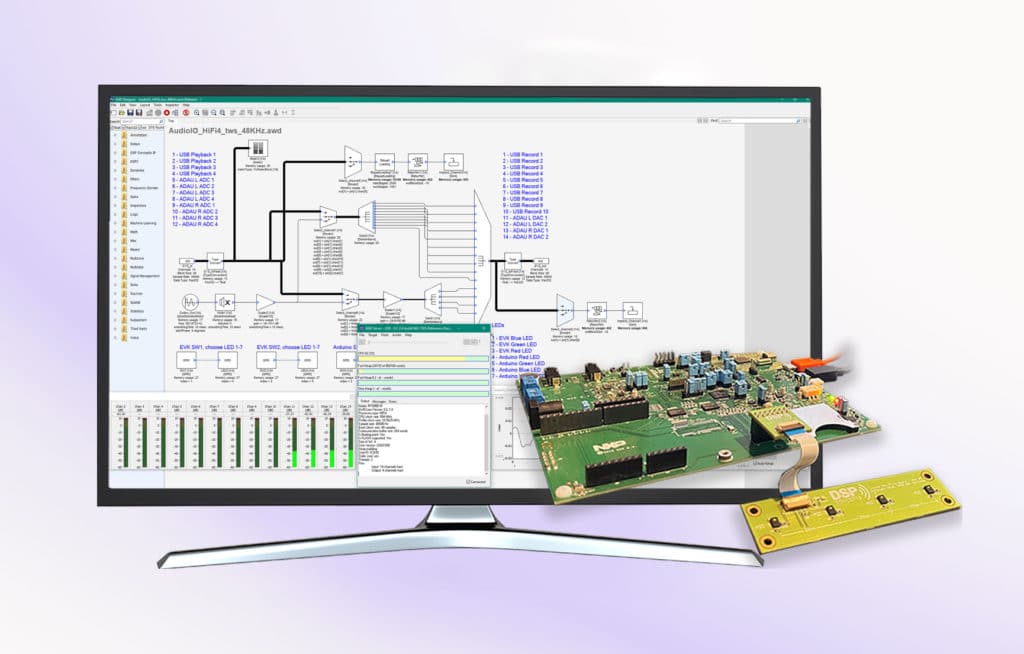The image size is (1024, 654).
Task: Switch to the Errors tab in Server window
Action: (392, 401)
